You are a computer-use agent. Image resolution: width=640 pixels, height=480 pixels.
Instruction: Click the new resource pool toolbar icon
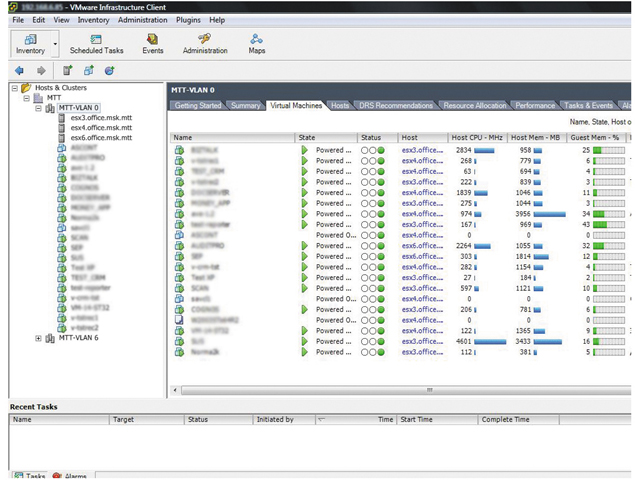click(109, 71)
